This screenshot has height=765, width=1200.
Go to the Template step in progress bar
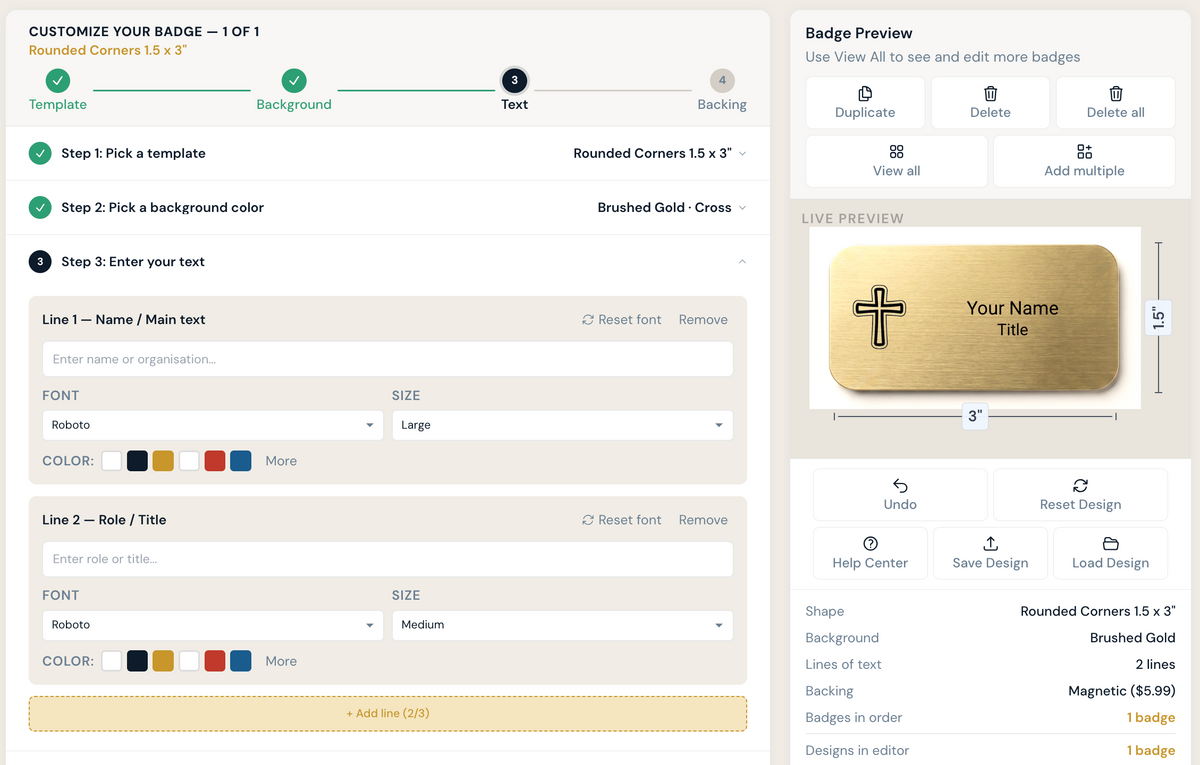[x=58, y=90]
